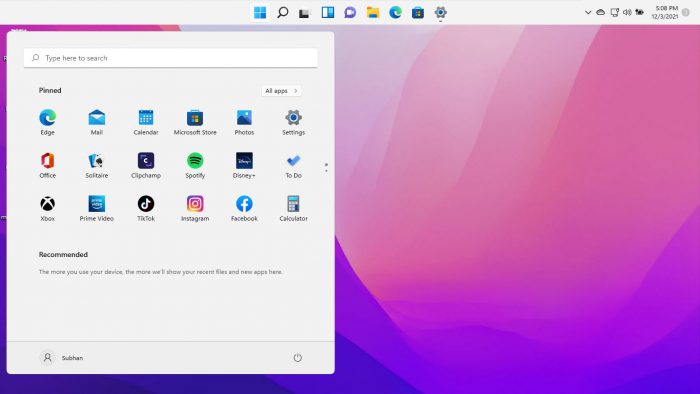The height and width of the screenshot is (394, 700).
Task: Open File Explorer from the taskbar
Action: (x=373, y=12)
